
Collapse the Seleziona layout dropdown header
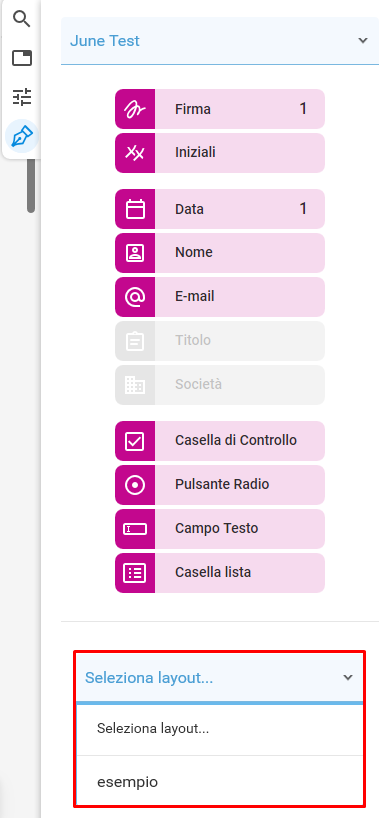220,677
